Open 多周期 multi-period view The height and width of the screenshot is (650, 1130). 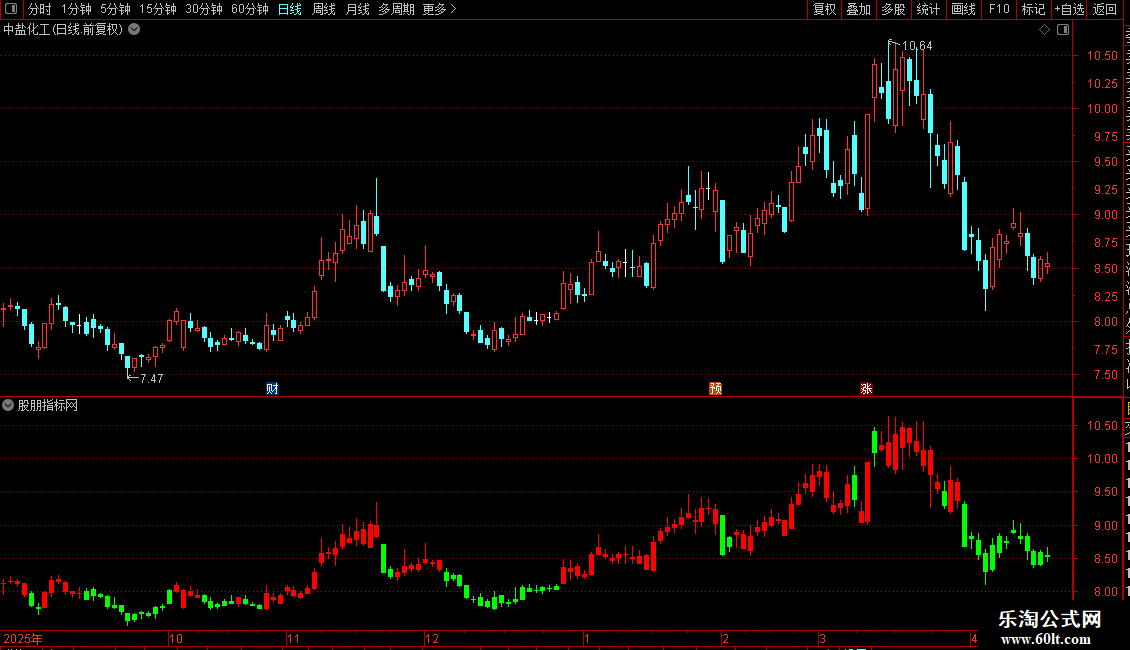396,9
